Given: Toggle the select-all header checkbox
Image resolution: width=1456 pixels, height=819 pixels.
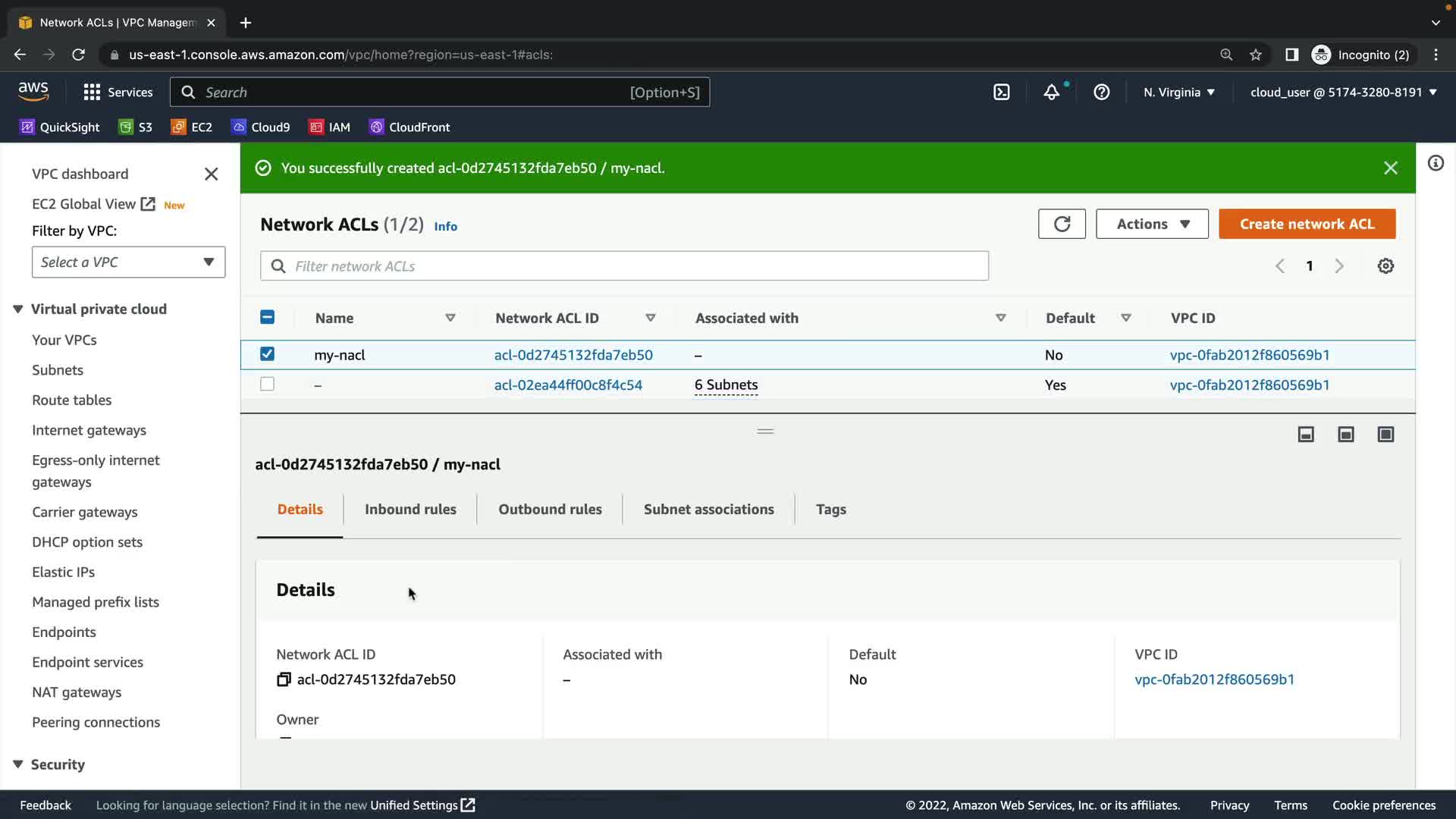Looking at the screenshot, I should 267,318.
